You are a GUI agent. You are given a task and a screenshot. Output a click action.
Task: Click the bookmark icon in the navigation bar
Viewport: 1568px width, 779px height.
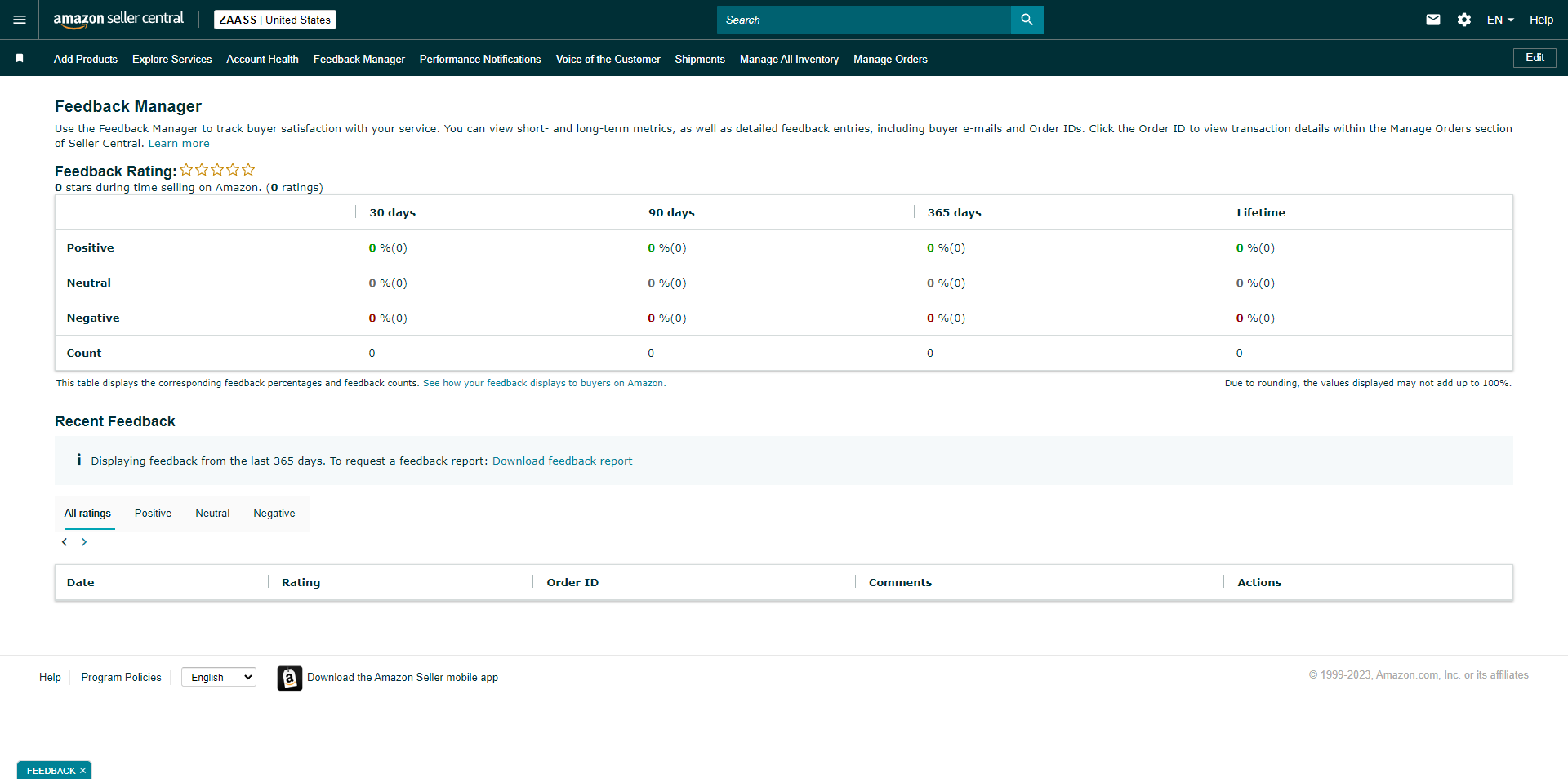[20, 58]
